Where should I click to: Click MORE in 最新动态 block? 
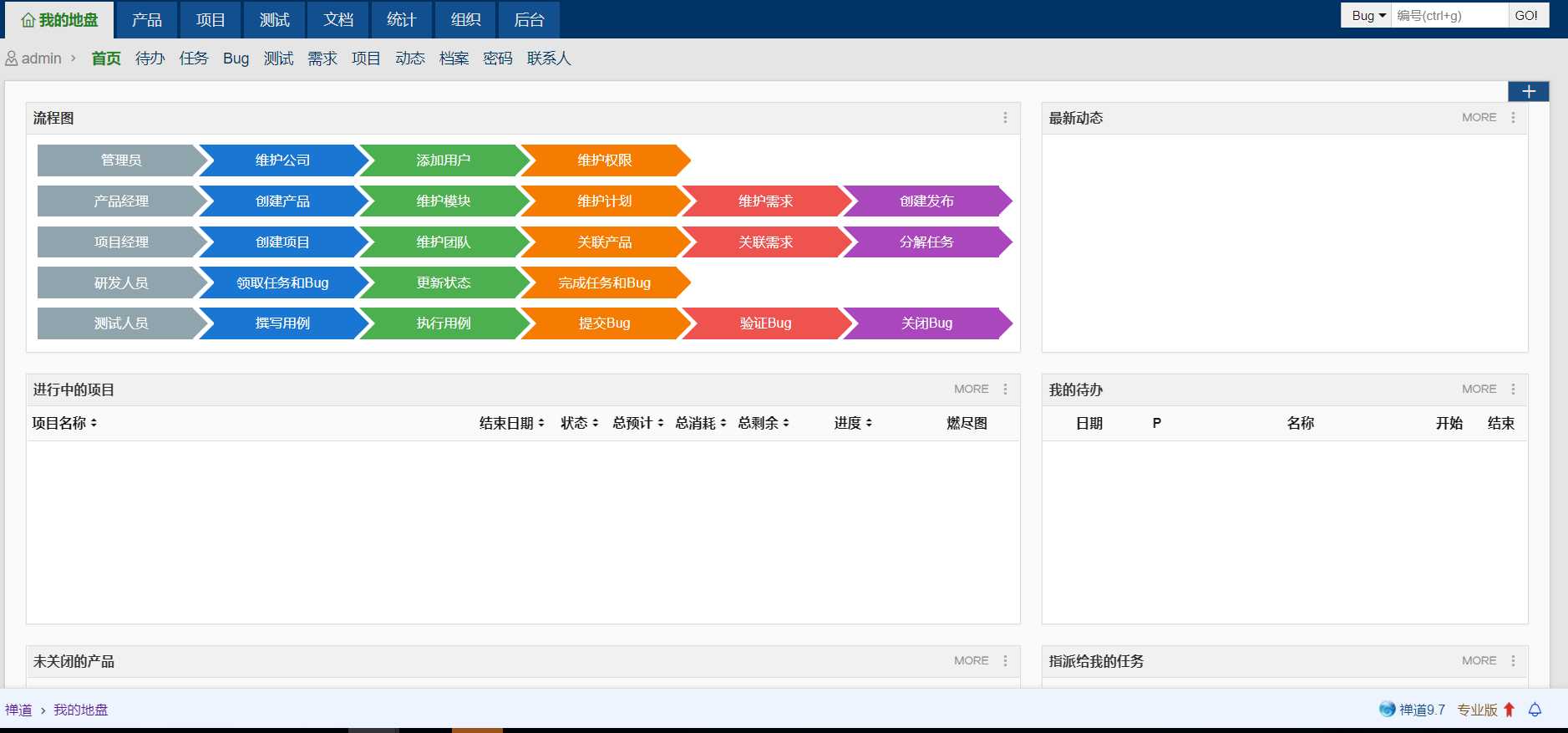[x=1479, y=118]
